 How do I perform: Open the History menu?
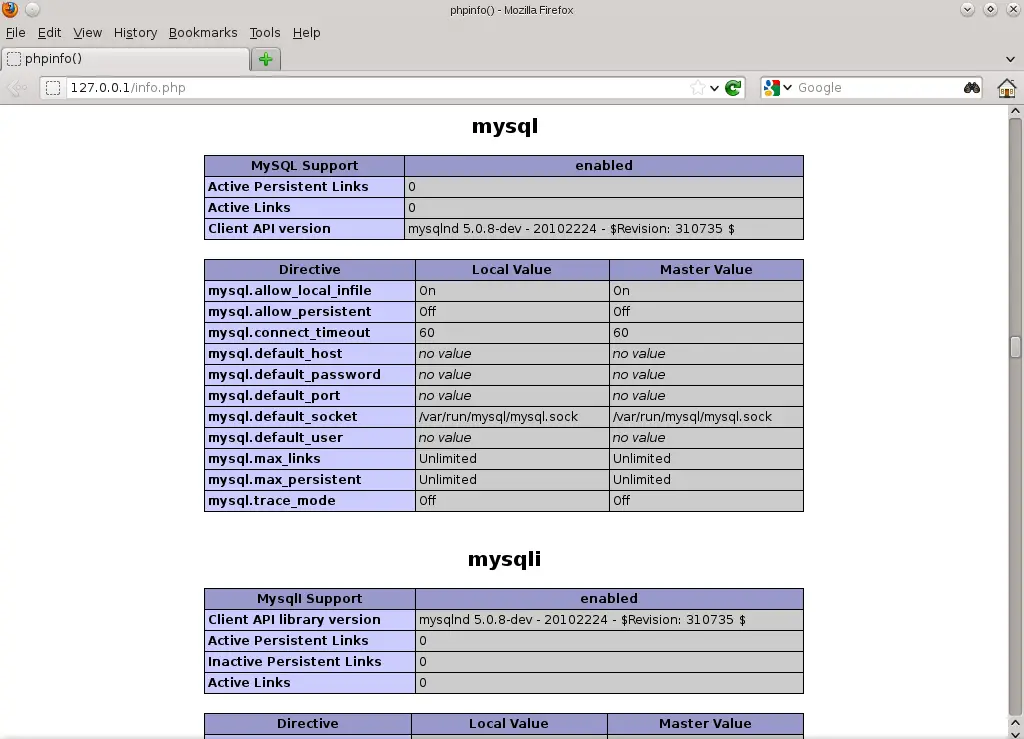(x=135, y=33)
